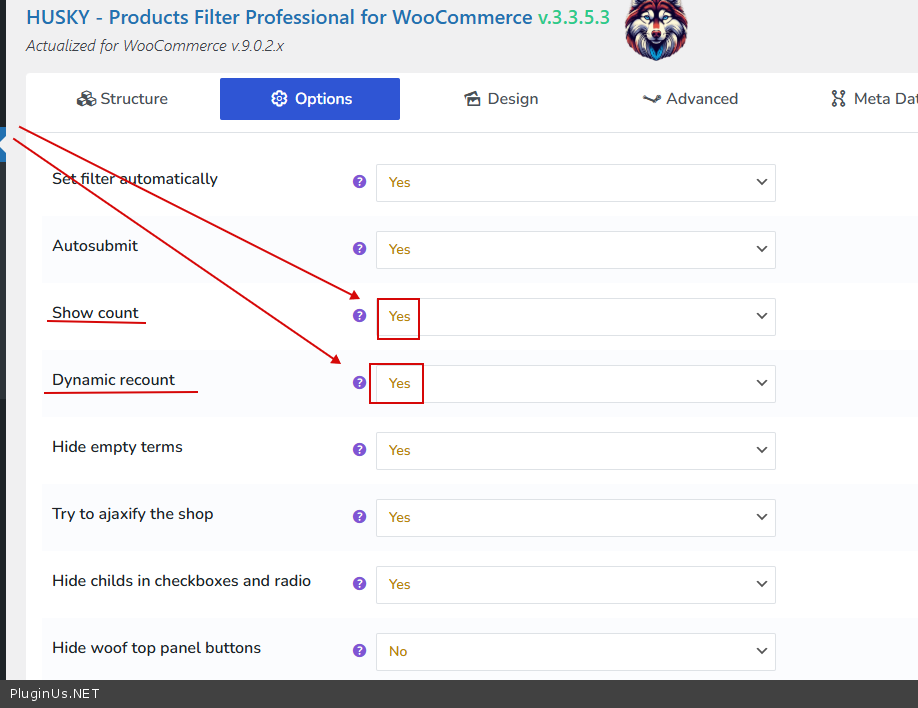Click help icon for Dynamic recount
Viewport: 918px width, 708px height.
(x=360, y=383)
